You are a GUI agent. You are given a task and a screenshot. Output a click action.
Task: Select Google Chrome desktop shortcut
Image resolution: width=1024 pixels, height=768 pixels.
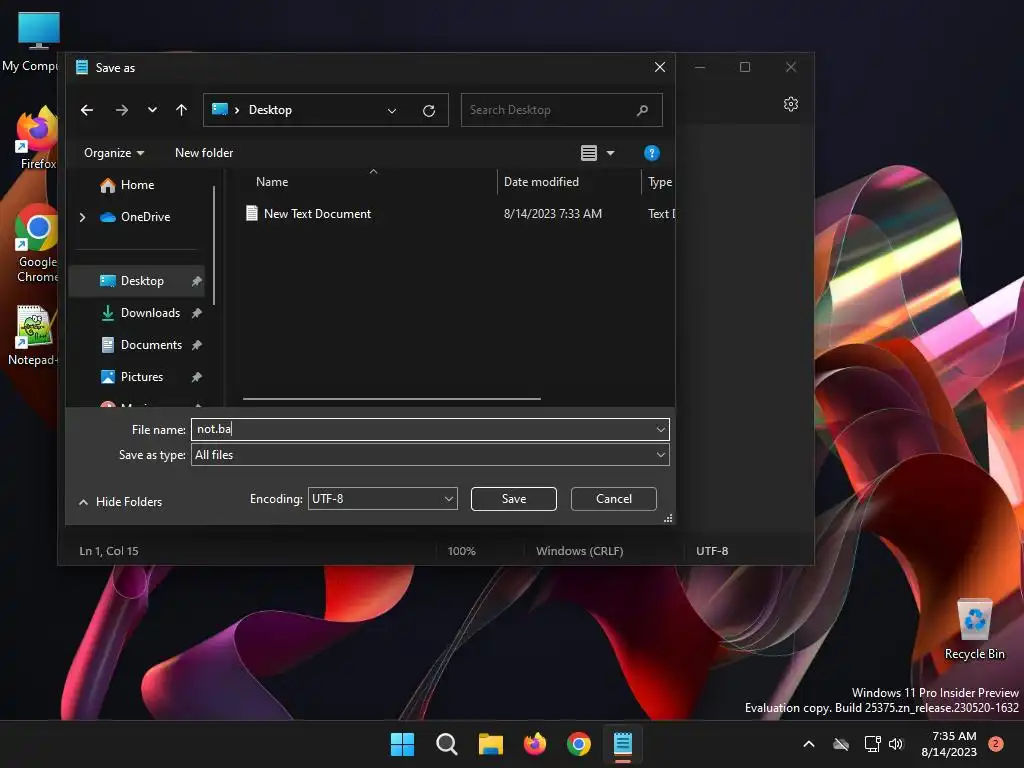coord(37,244)
